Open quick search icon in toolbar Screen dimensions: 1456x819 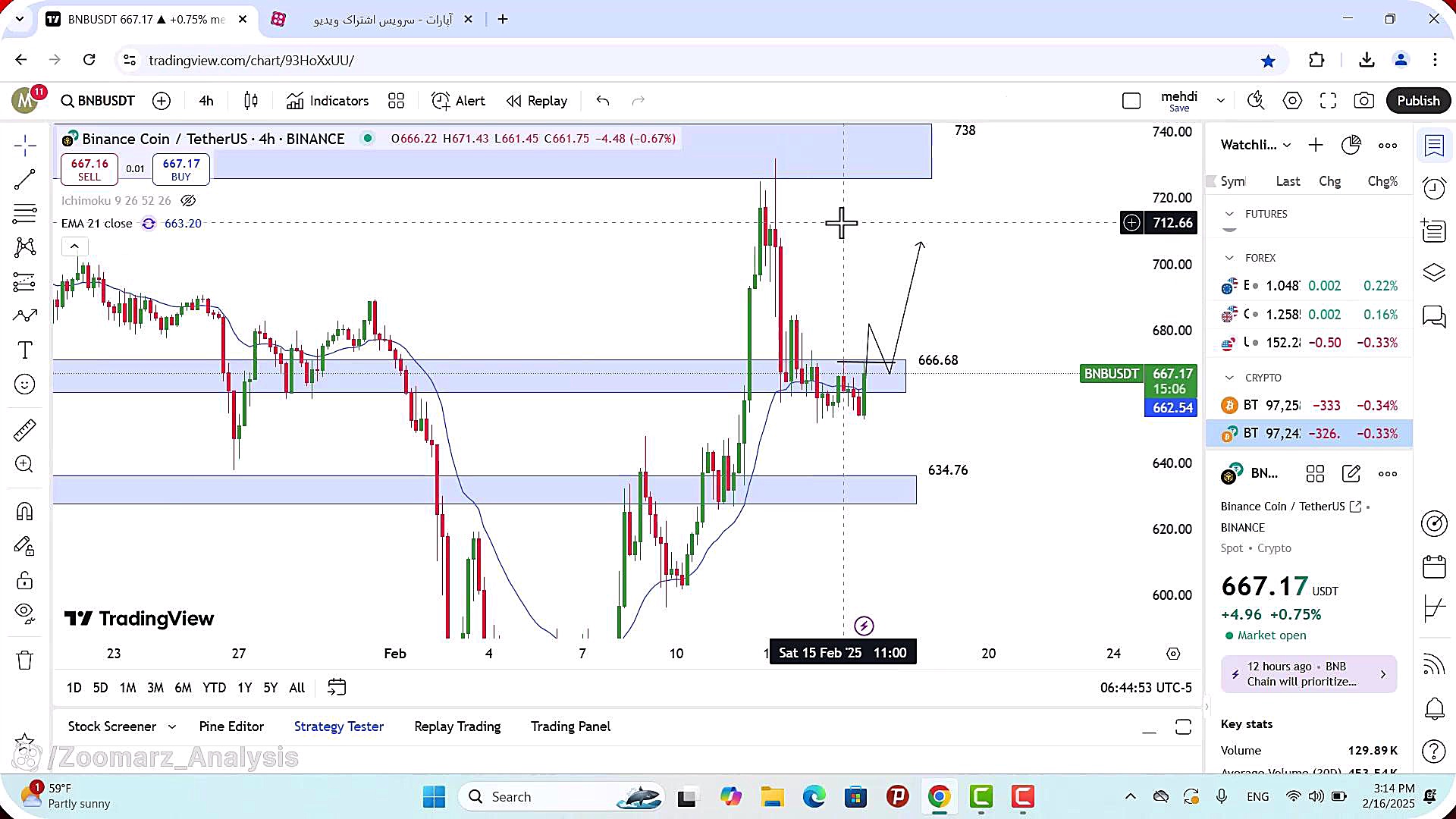[1256, 101]
